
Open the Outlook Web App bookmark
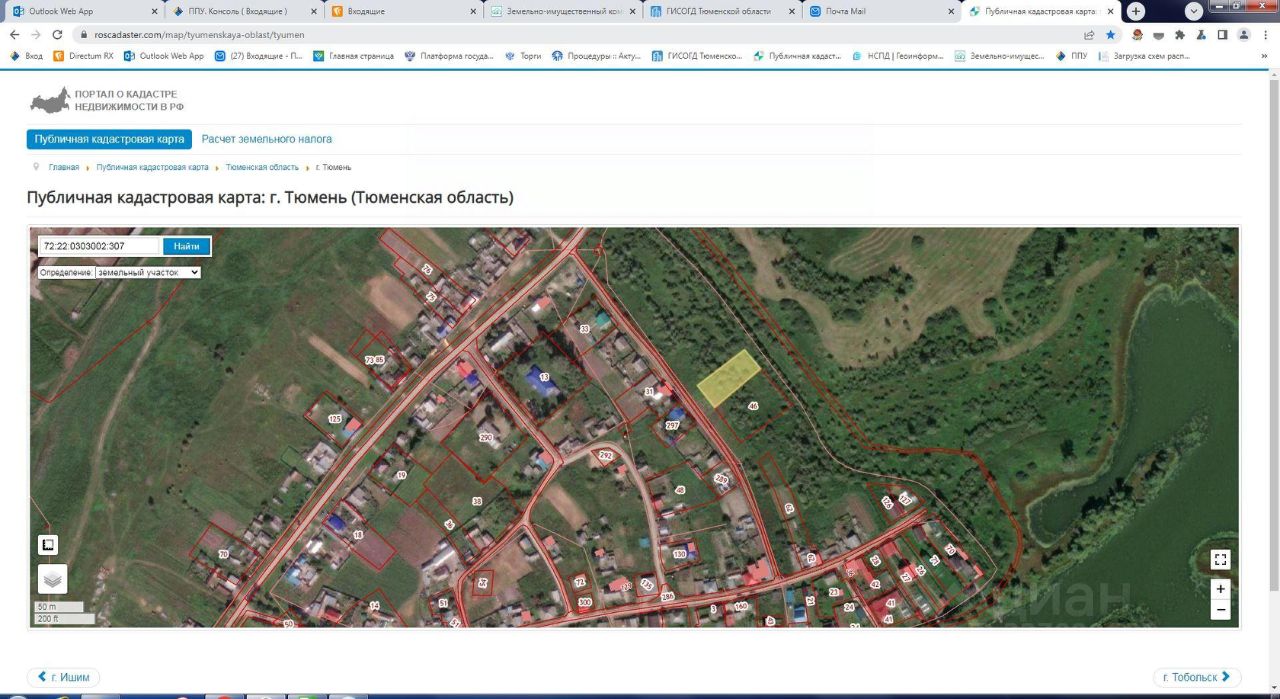pos(164,56)
